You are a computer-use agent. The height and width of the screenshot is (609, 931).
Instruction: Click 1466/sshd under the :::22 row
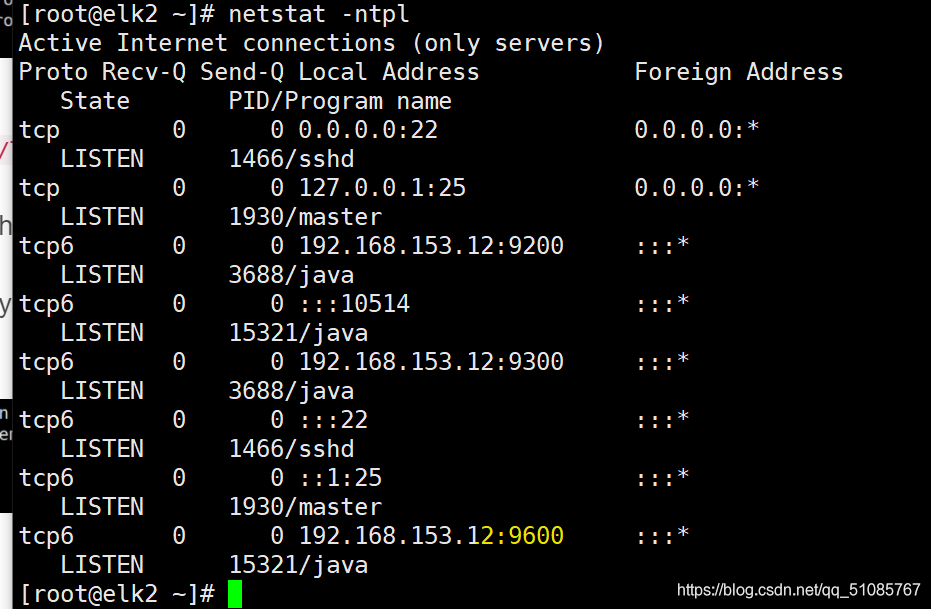point(292,449)
